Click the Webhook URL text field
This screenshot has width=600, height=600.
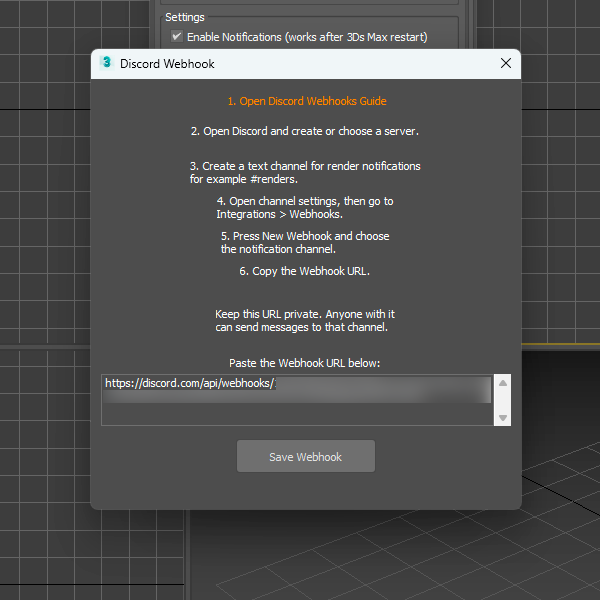[297, 400]
